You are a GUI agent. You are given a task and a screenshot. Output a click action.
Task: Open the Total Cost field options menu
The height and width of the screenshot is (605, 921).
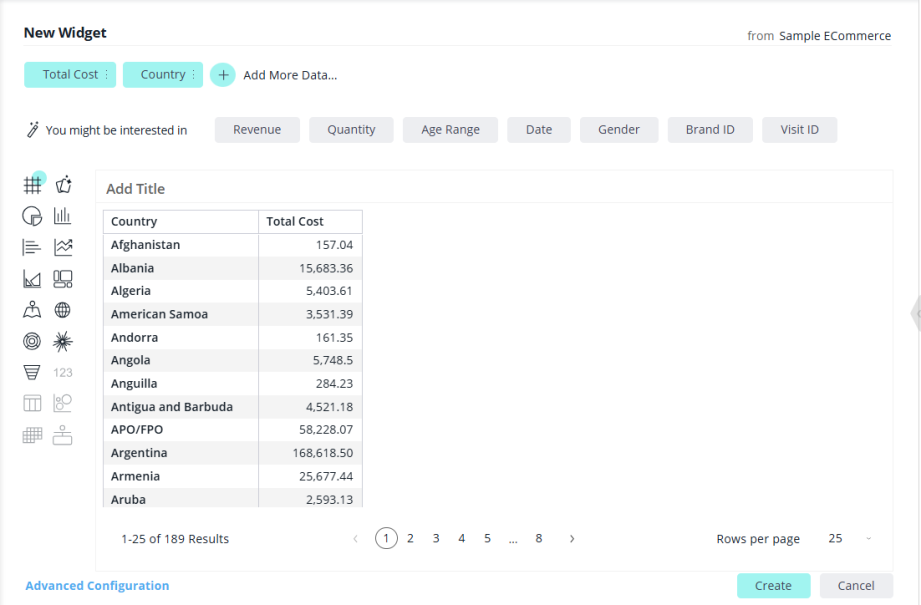(107, 75)
